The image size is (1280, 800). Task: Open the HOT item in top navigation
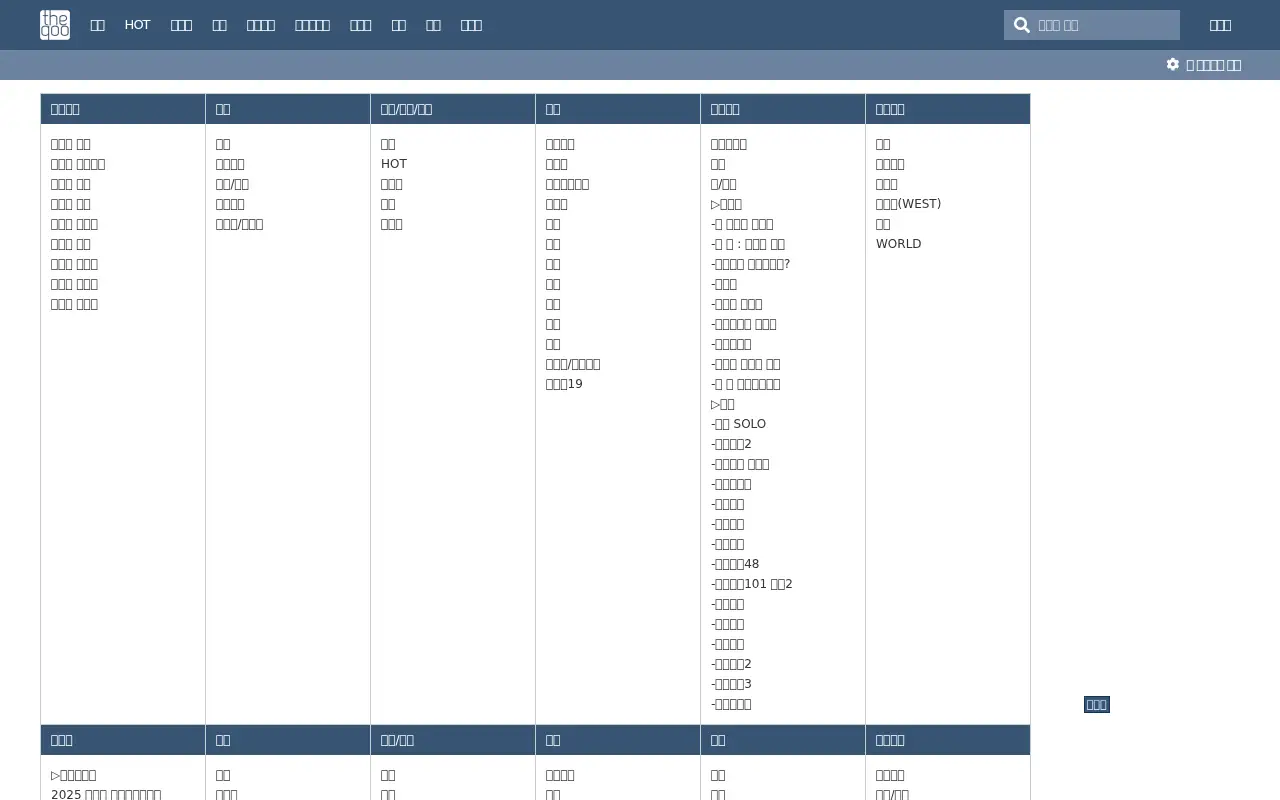(137, 25)
